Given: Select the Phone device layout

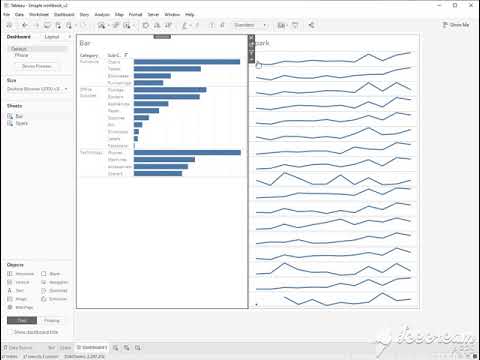Looking at the screenshot, I should point(21,55).
